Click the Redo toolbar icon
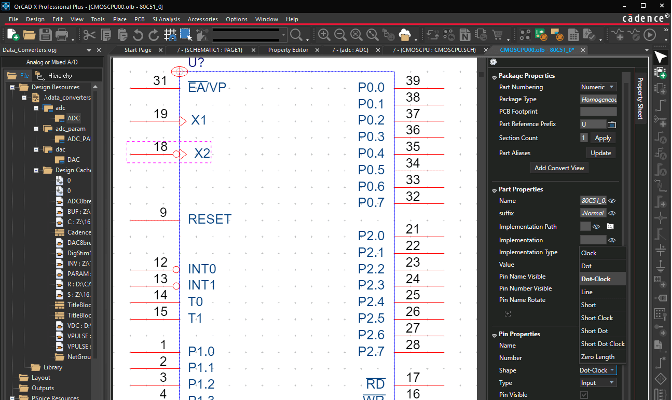 pos(153,35)
